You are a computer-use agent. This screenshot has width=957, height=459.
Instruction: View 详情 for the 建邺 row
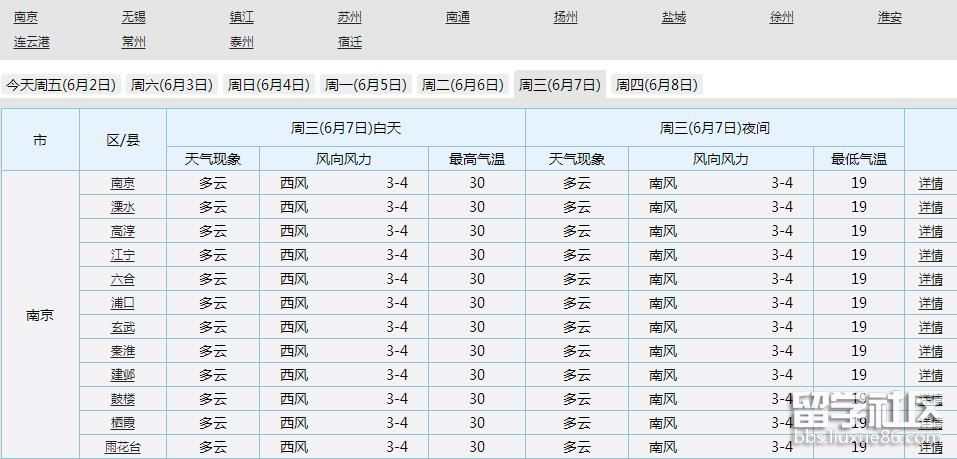931,375
